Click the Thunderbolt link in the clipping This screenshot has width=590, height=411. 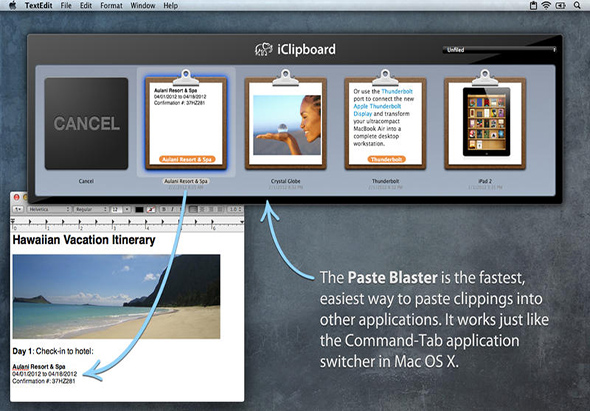[x=397, y=91]
